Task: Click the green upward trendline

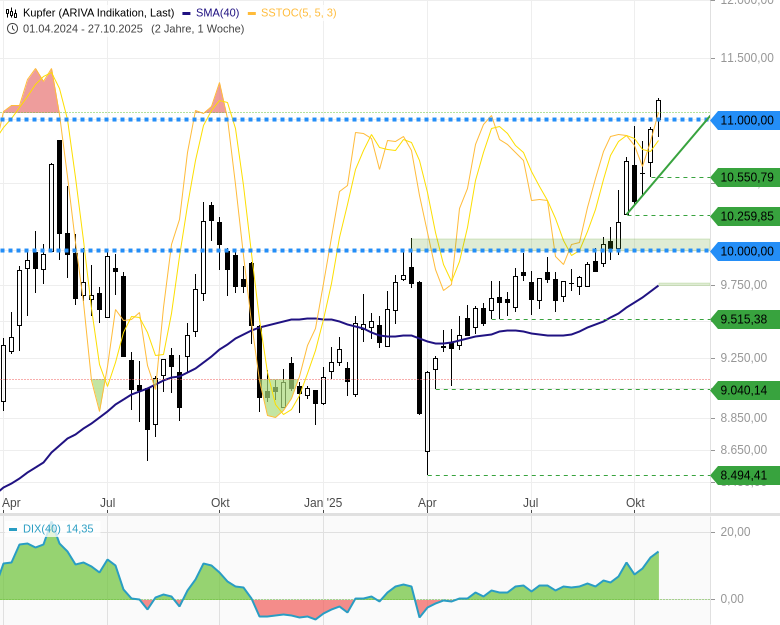Action: [x=670, y=165]
